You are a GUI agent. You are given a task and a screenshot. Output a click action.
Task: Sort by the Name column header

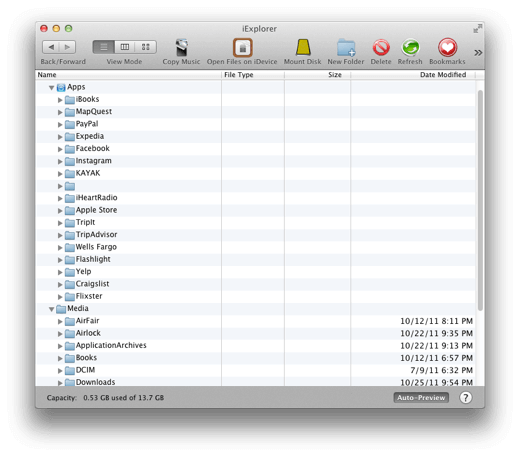(x=128, y=75)
